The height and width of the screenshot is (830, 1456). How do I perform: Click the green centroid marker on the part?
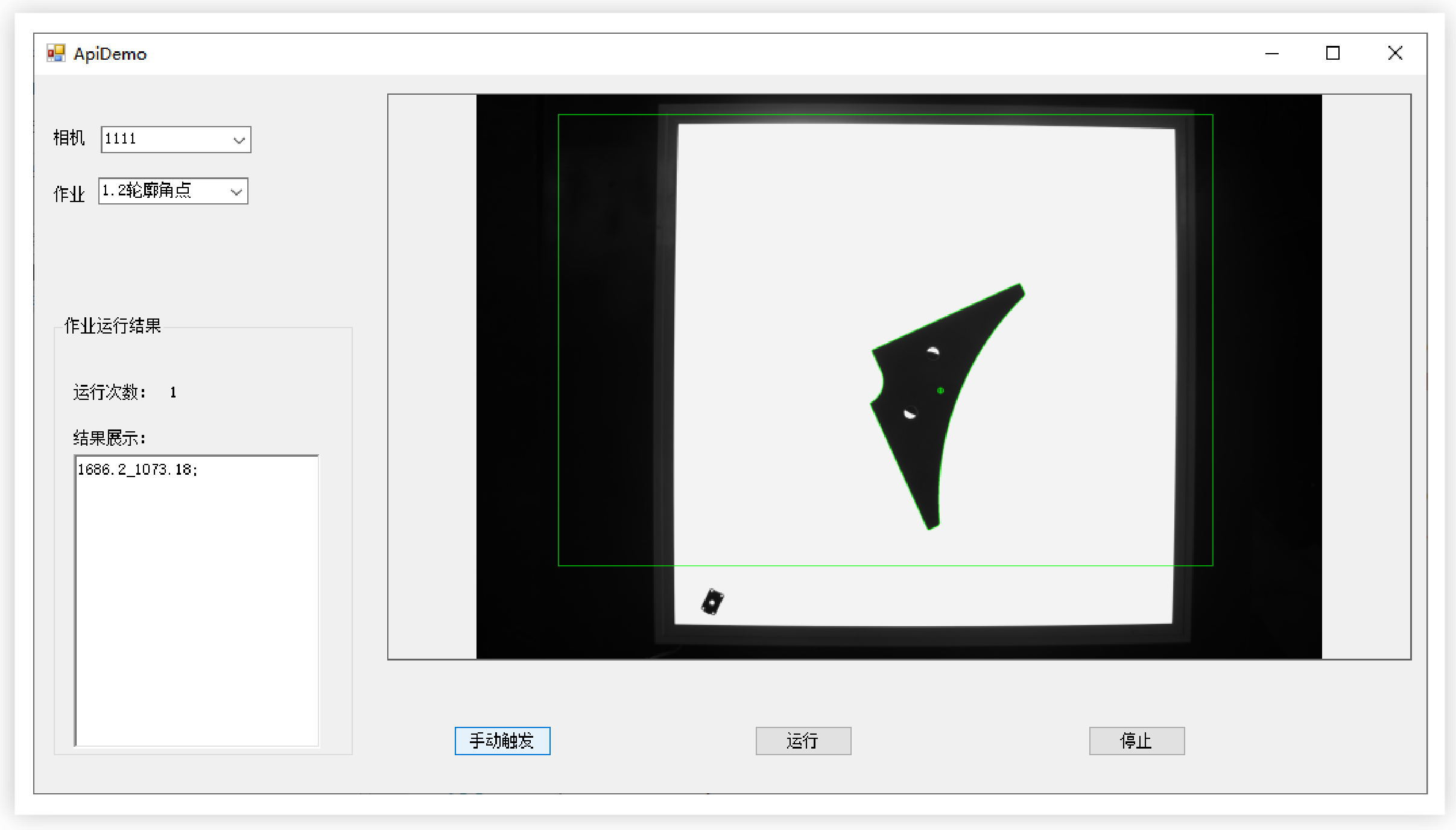pyautogui.click(x=940, y=391)
